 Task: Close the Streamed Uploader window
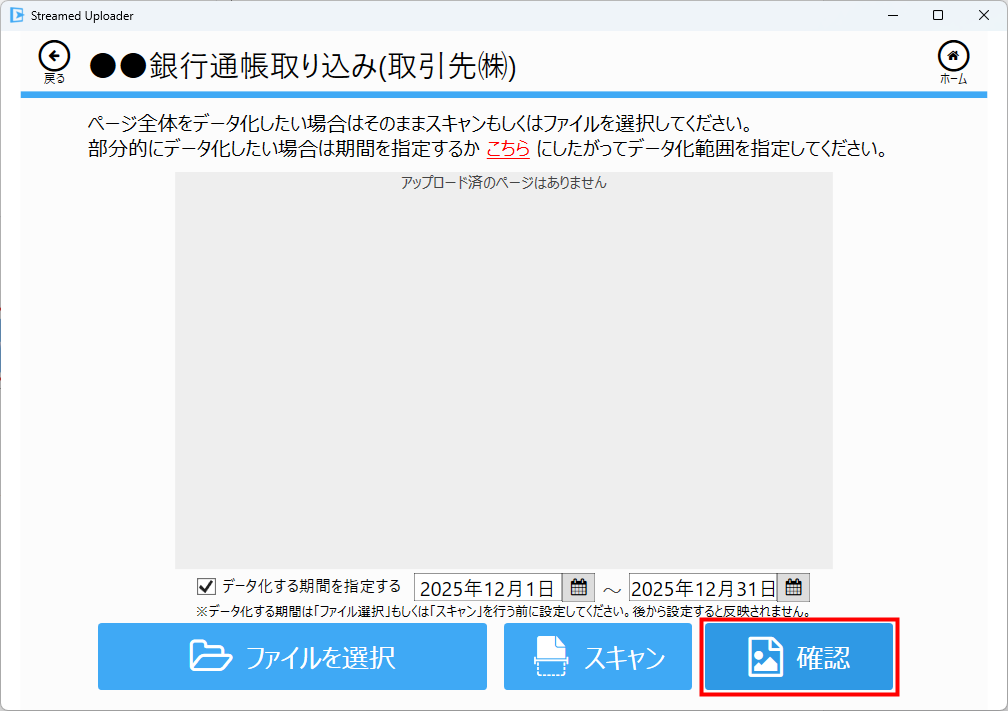(984, 15)
